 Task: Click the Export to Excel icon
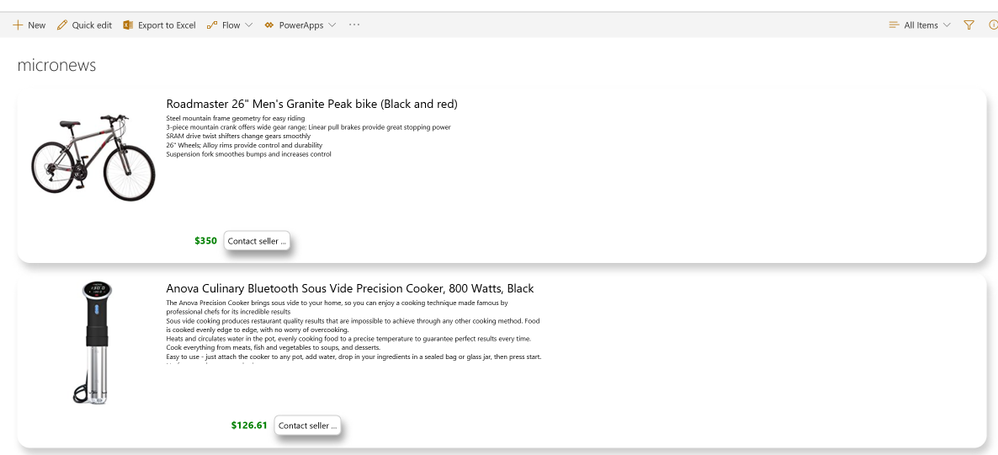128,25
